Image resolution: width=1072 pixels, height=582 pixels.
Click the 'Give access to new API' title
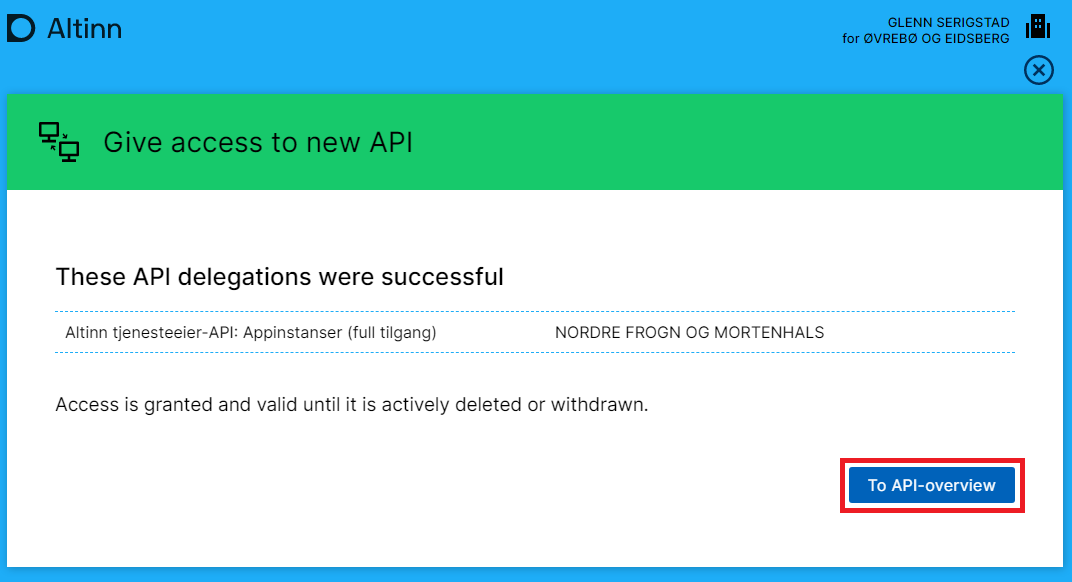click(258, 143)
